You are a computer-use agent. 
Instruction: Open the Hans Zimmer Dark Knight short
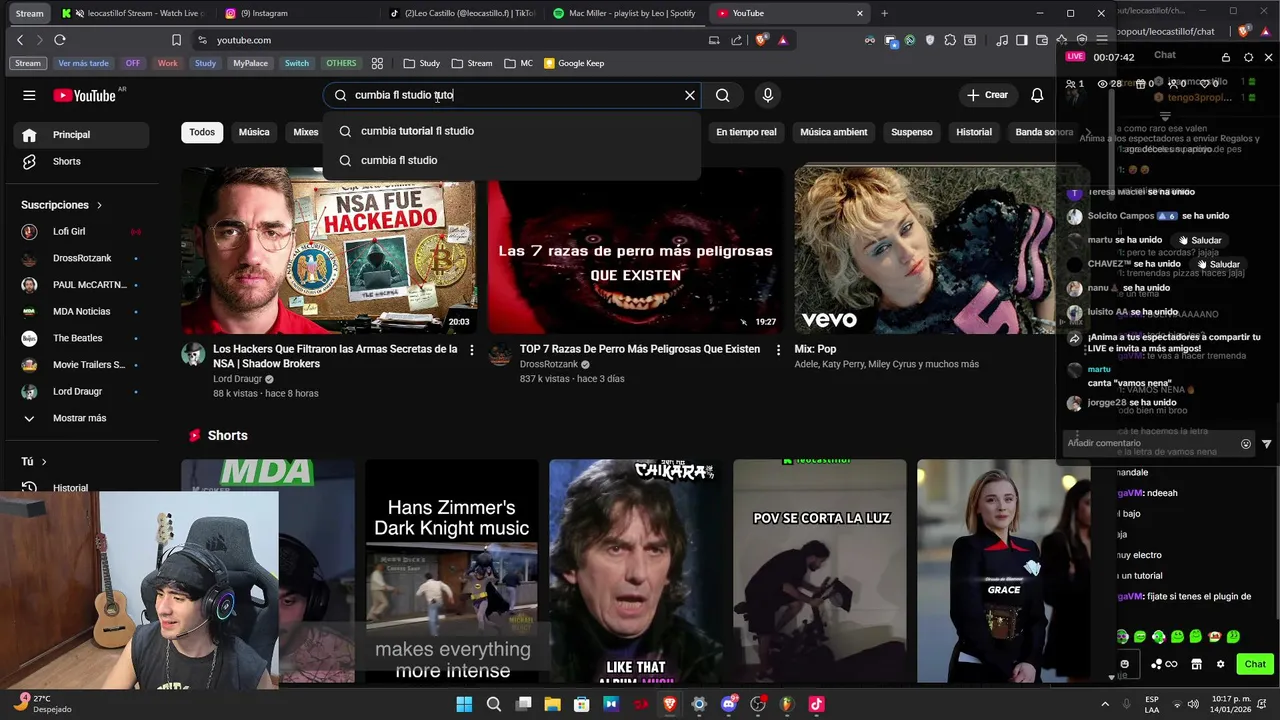[x=452, y=571]
